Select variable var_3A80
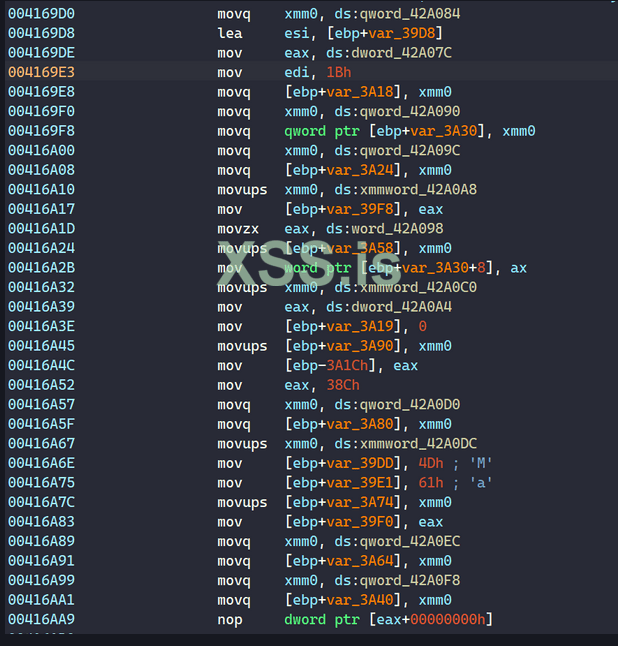Screen dimensions: 618x646 pyautogui.click(x=360, y=424)
